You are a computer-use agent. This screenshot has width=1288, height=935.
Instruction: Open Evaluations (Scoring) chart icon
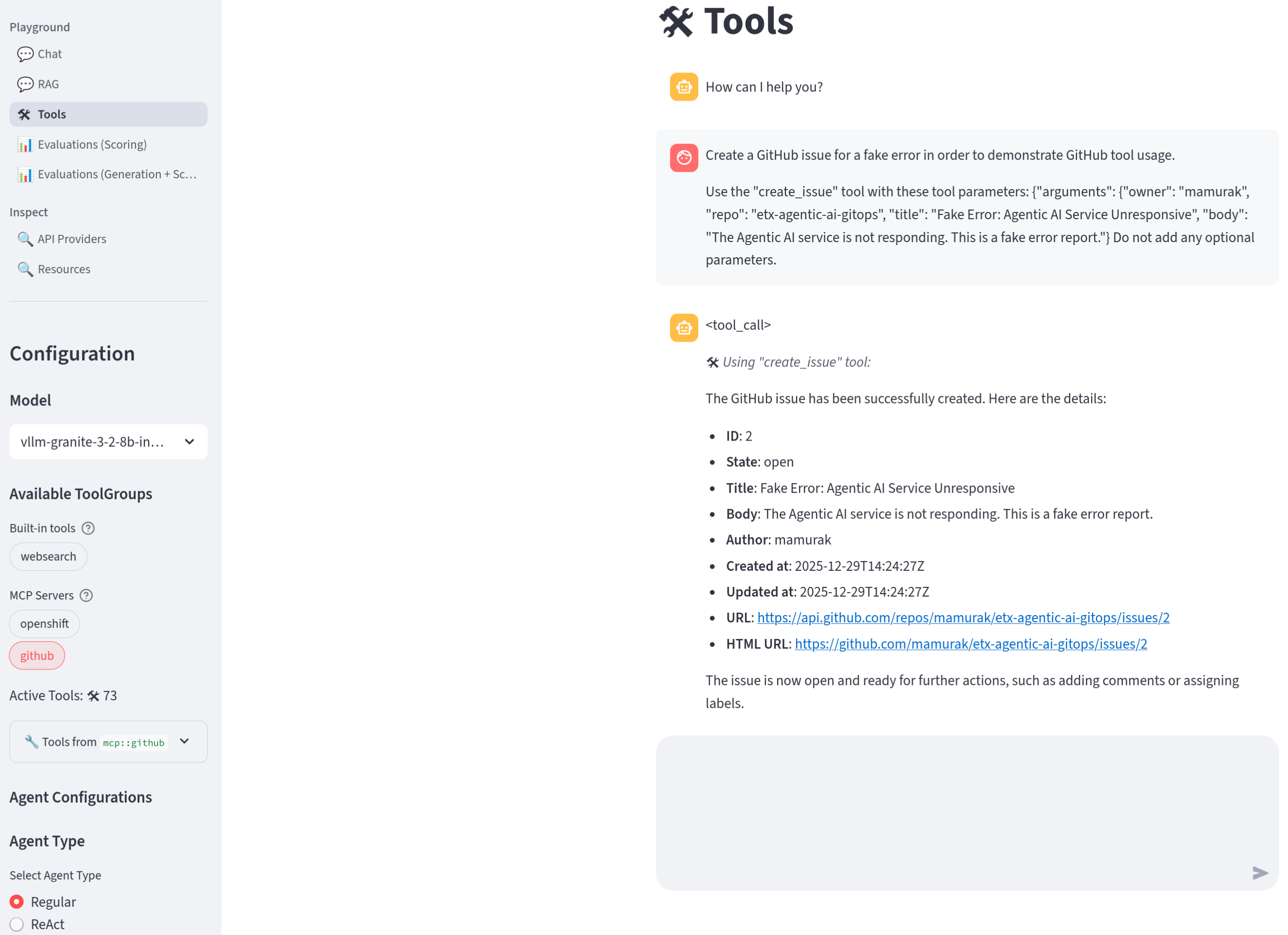[x=25, y=145]
